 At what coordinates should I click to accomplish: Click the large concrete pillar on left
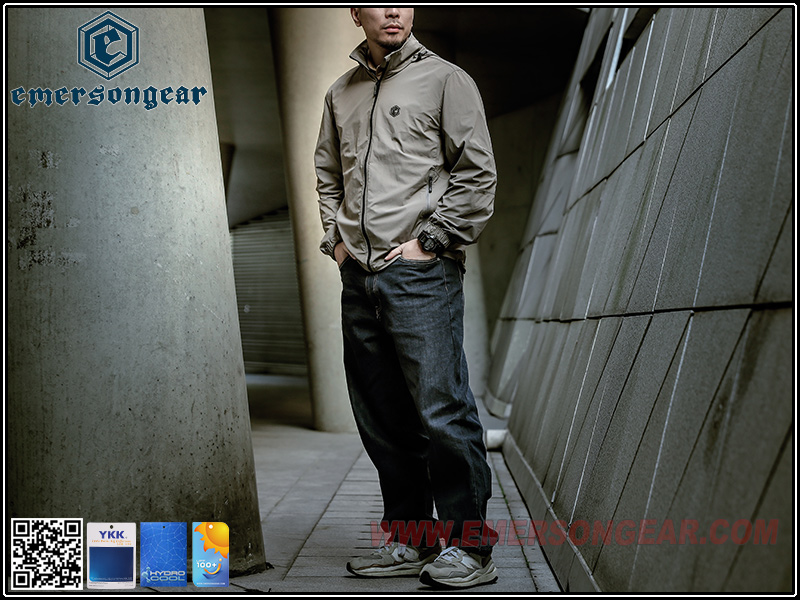pos(120,300)
